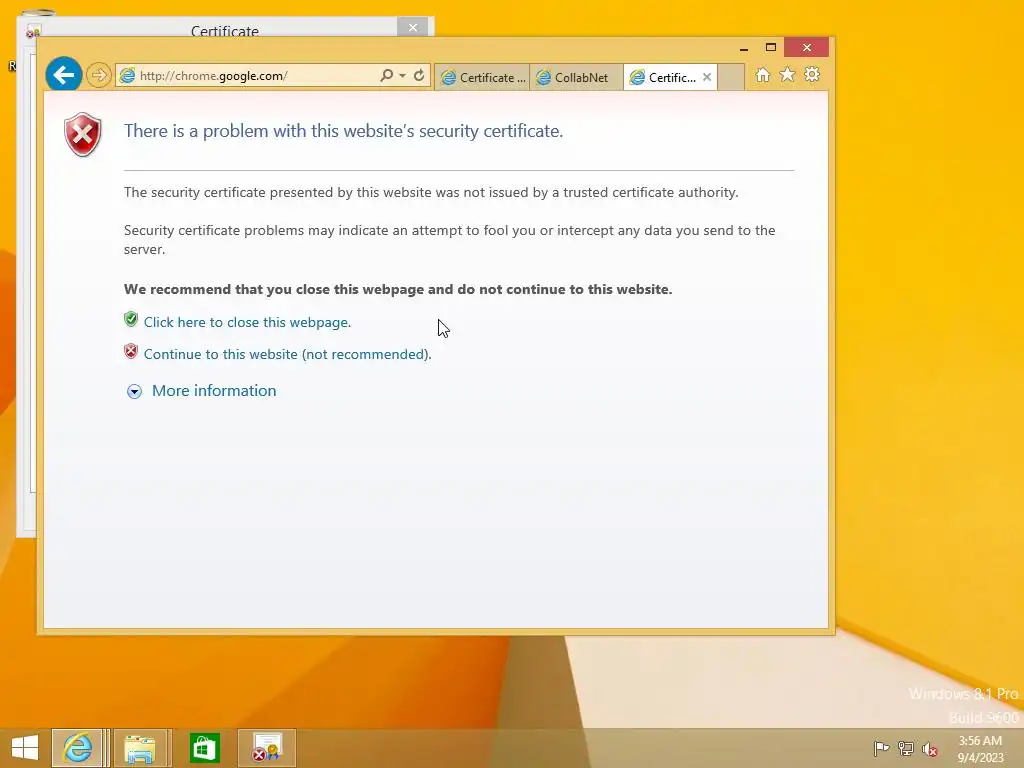Open File Explorer from the taskbar
This screenshot has height=768, width=1024.
coord(140,748)
